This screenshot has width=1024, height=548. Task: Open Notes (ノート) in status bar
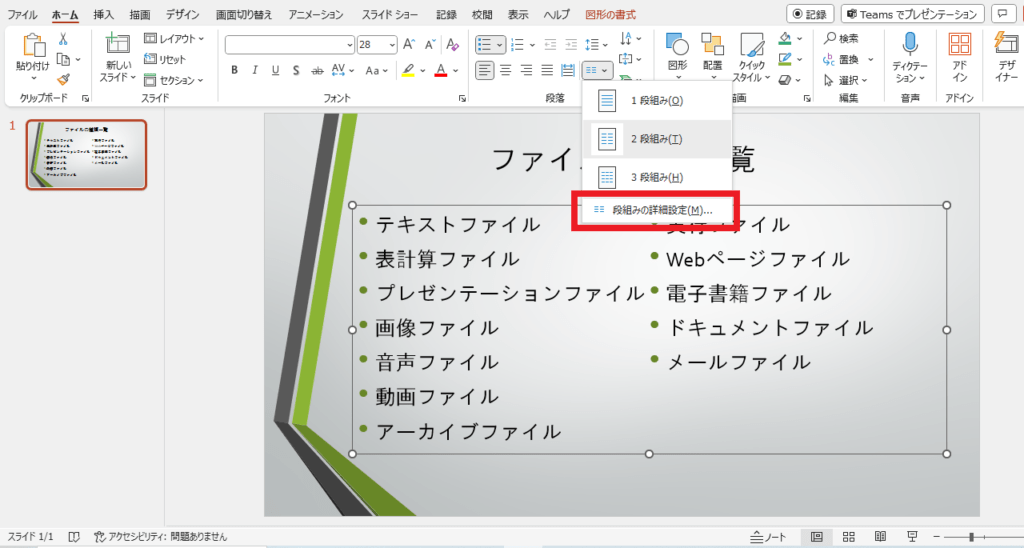[768, 537]
